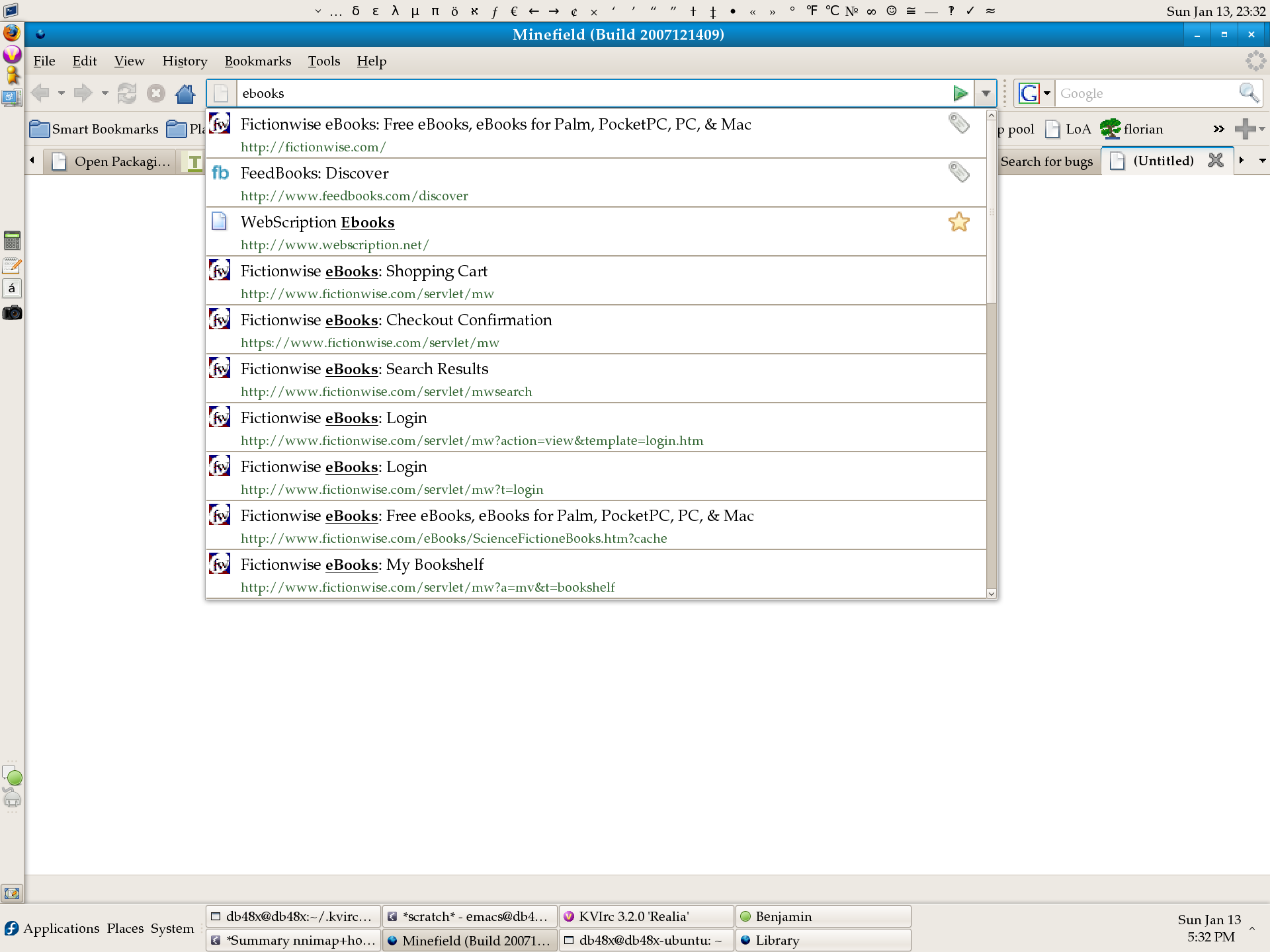Image resolution: width=1270 pixels, height=952 pixels.
Task: Launch Firefox from the left panel
Action: tap(12, 33)
